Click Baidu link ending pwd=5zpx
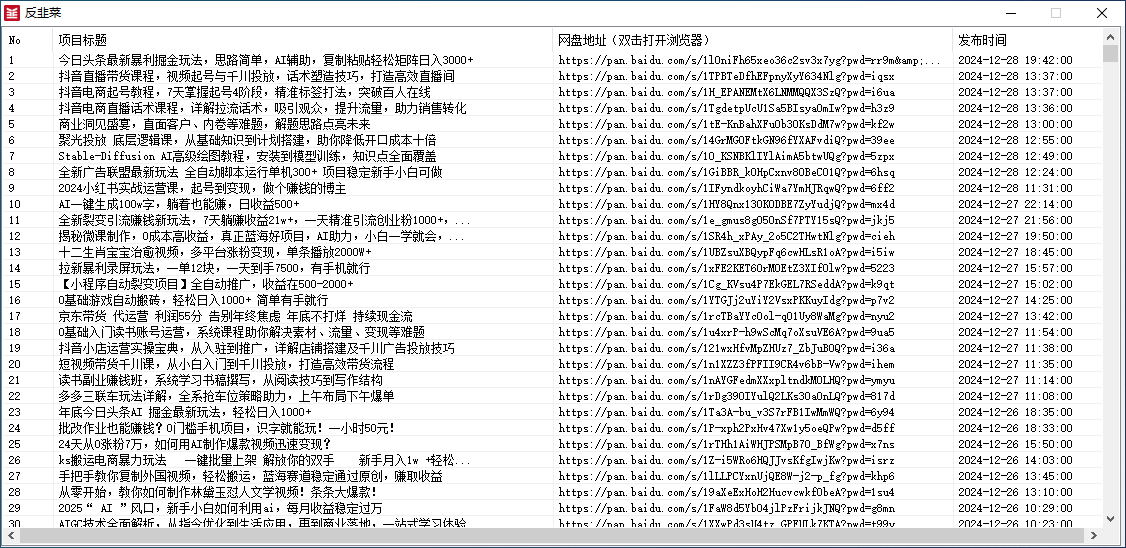The image size is (1126, 548). [x=727, y=156]
